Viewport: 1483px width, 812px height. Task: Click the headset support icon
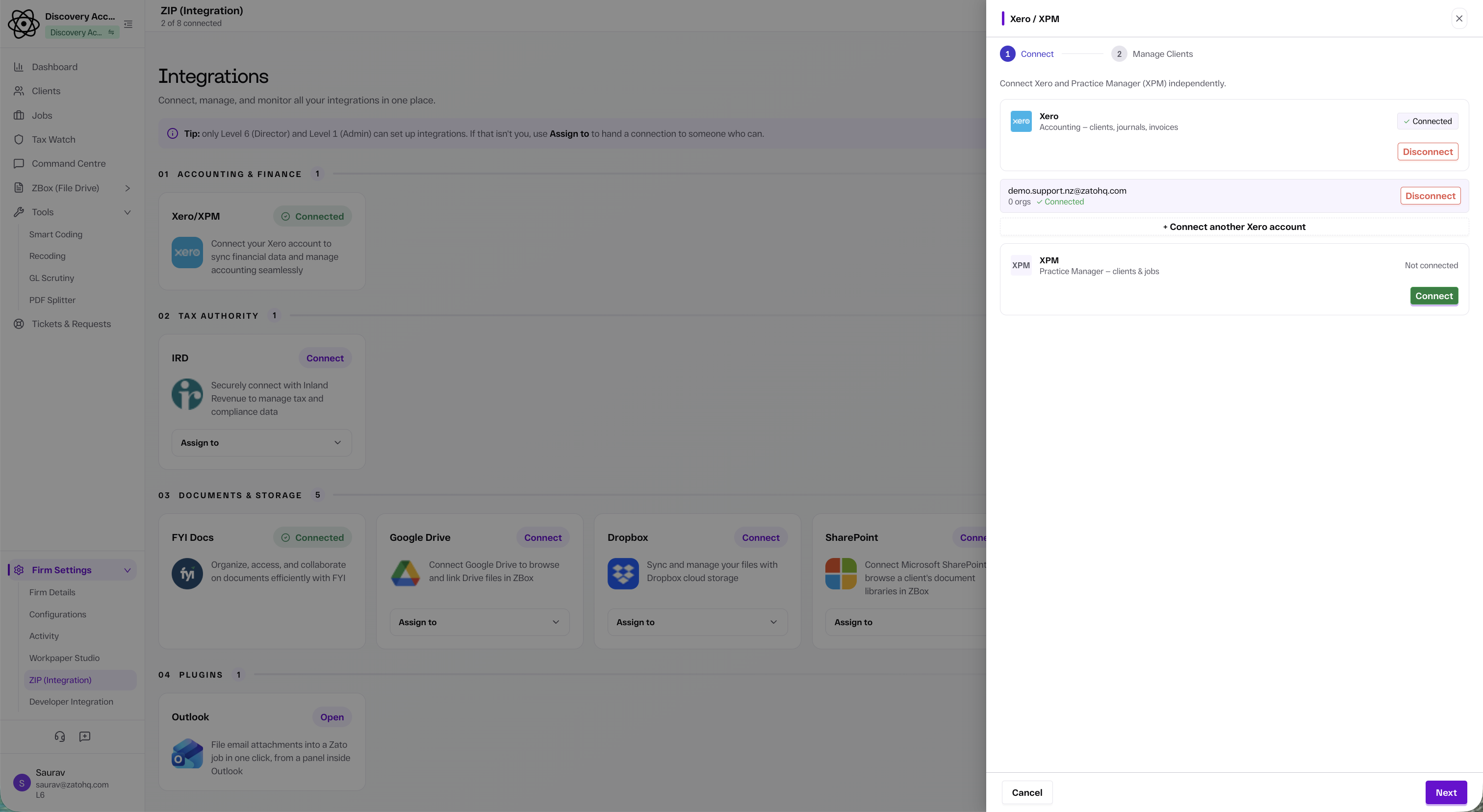(x=60, y=736)
